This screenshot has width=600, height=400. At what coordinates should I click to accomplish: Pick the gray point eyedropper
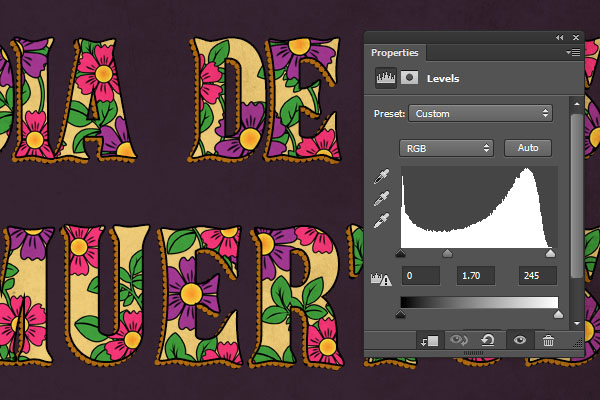coord(382,198)
